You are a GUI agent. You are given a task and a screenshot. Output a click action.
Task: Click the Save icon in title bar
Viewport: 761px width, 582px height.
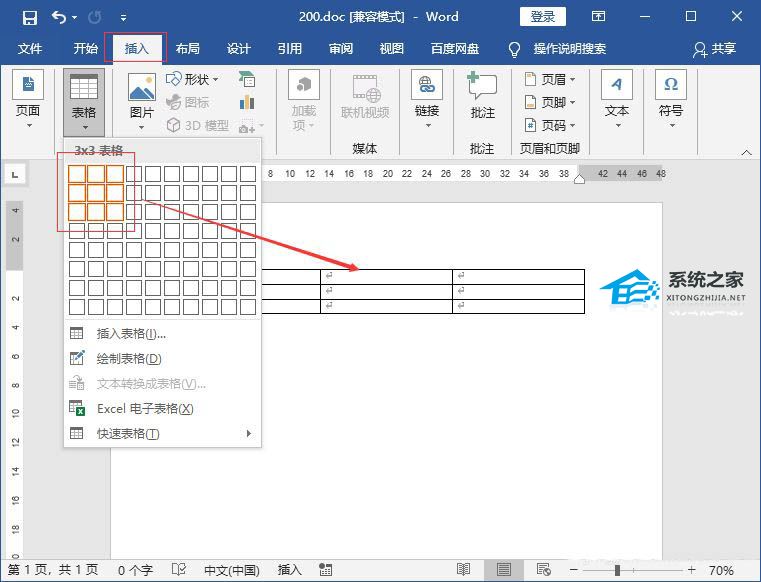30,18
